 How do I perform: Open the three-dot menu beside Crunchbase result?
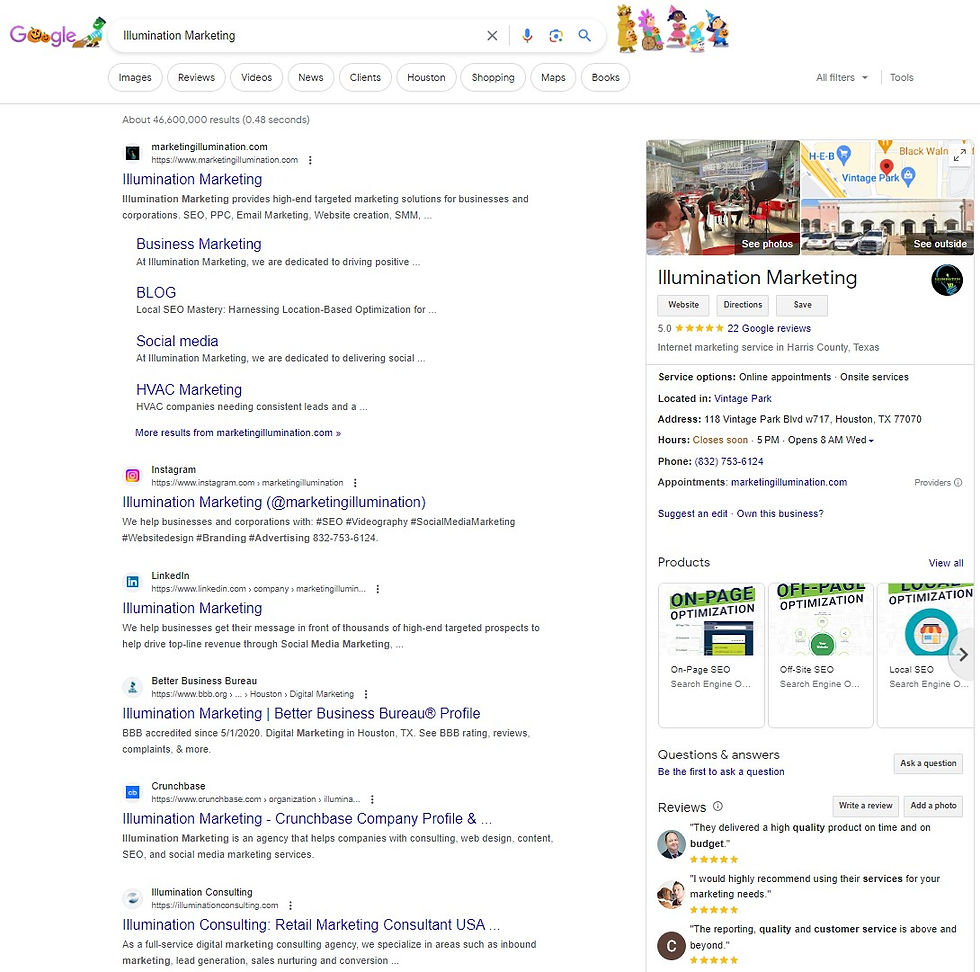pyautogui.click(x=372, y=799)
